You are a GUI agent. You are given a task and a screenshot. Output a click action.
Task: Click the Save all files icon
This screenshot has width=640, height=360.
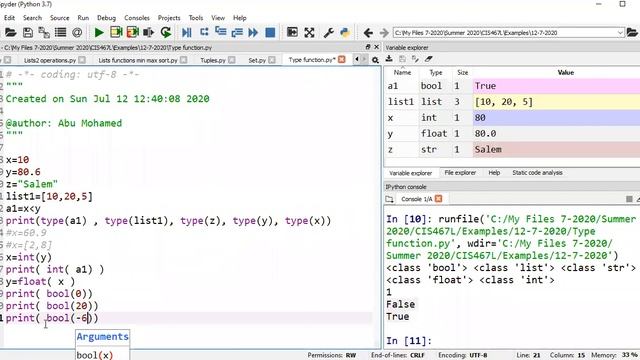coord(44,33)
